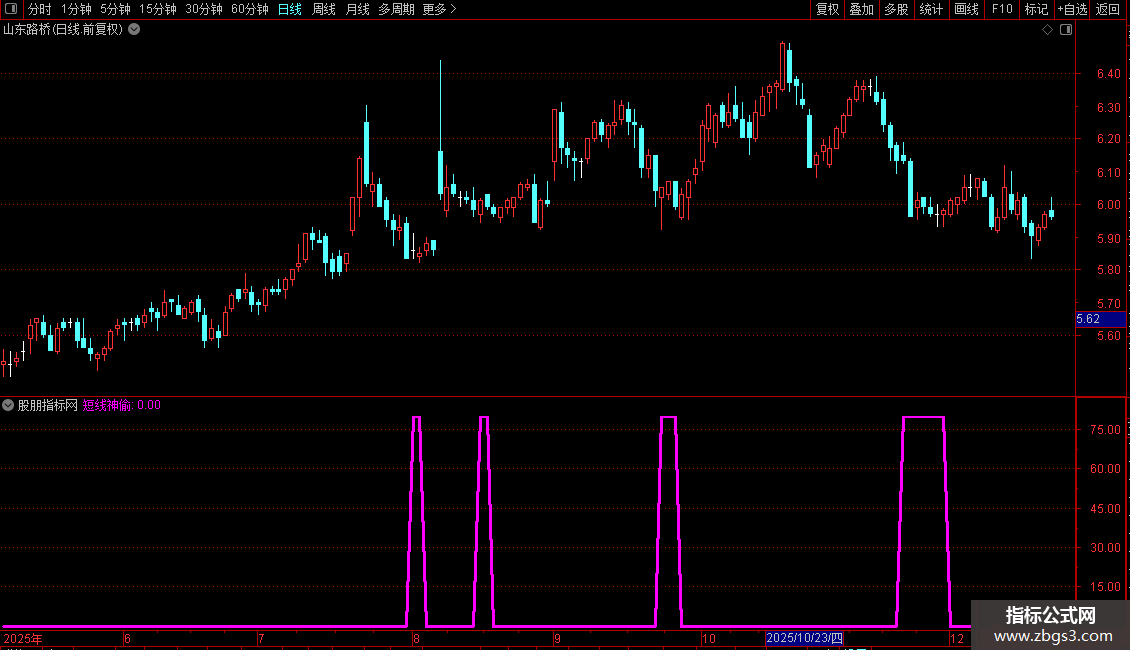The image size is (1130, 650).
Task: Click the 75.00 indicator axis label
Action: 1105,429
